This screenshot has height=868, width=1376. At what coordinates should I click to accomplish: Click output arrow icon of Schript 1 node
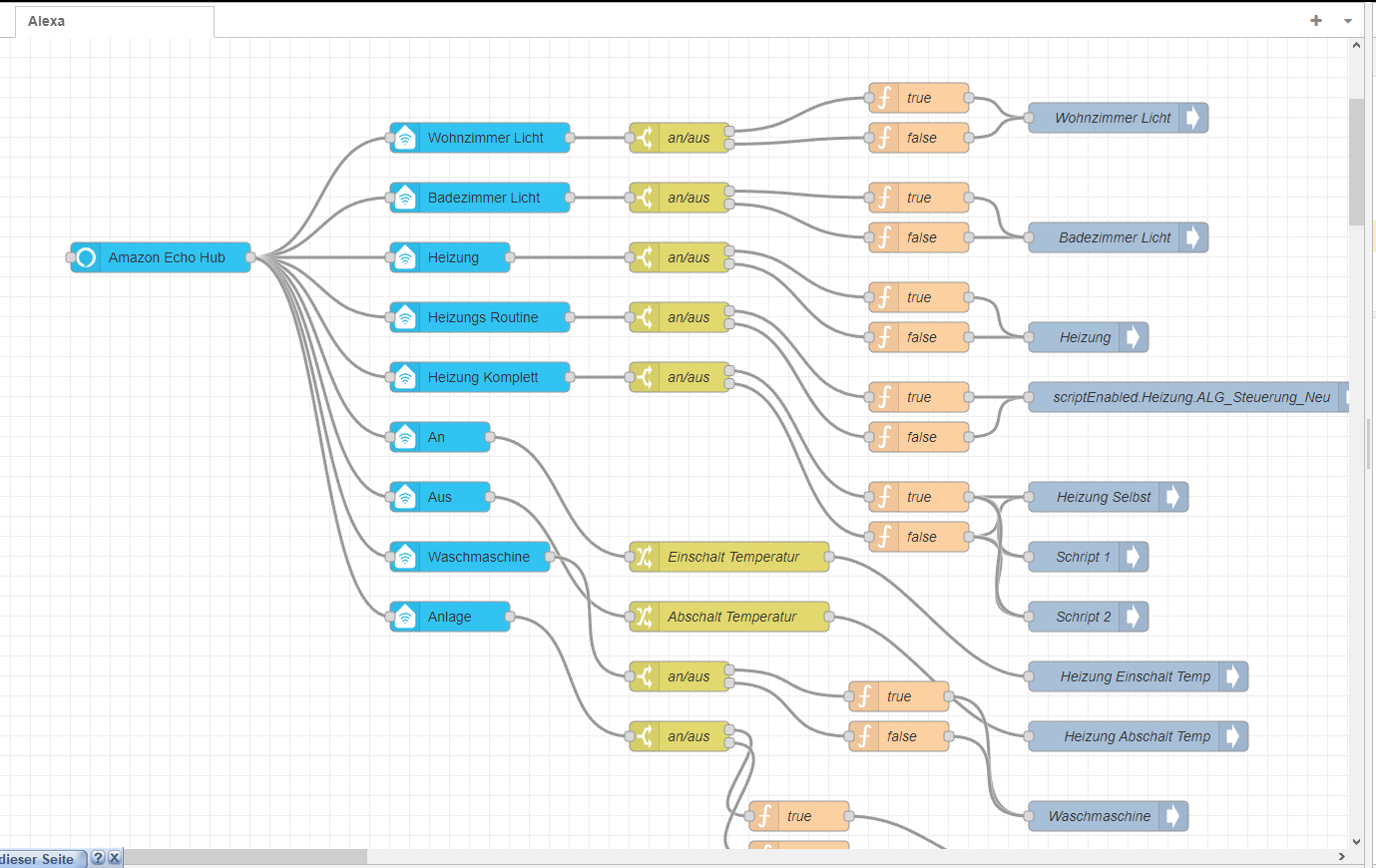pyautogui.click(x=1133, y=557)
